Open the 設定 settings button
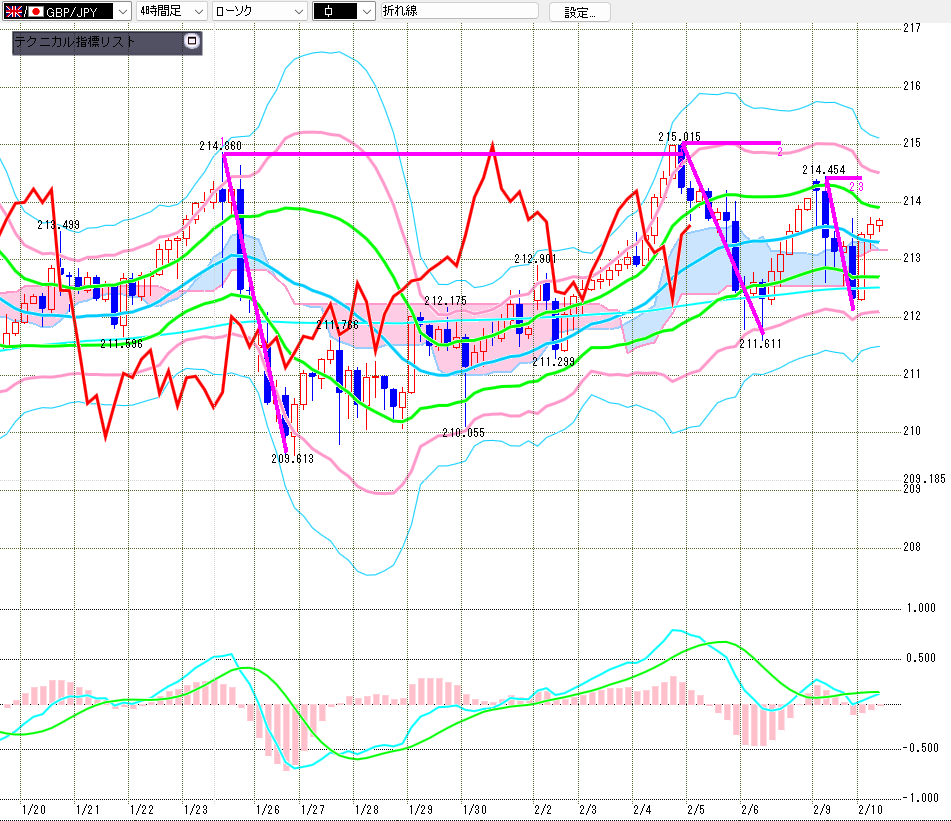 pos(579,12)
